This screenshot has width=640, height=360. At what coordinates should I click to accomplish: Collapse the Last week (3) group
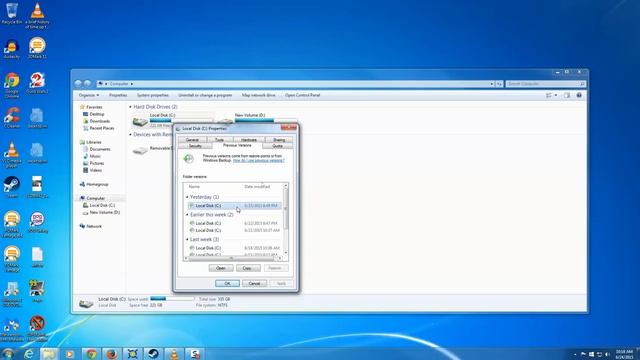187,239
